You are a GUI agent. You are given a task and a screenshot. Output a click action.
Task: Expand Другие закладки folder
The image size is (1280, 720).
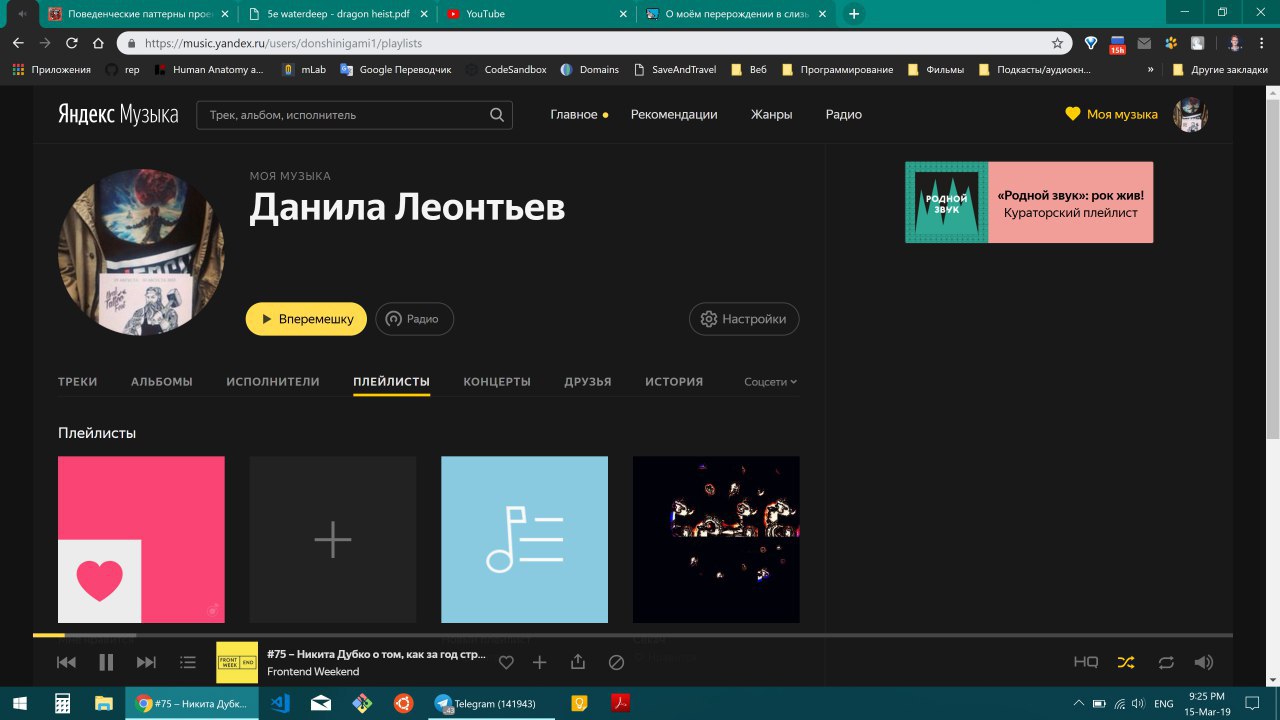1219,69
